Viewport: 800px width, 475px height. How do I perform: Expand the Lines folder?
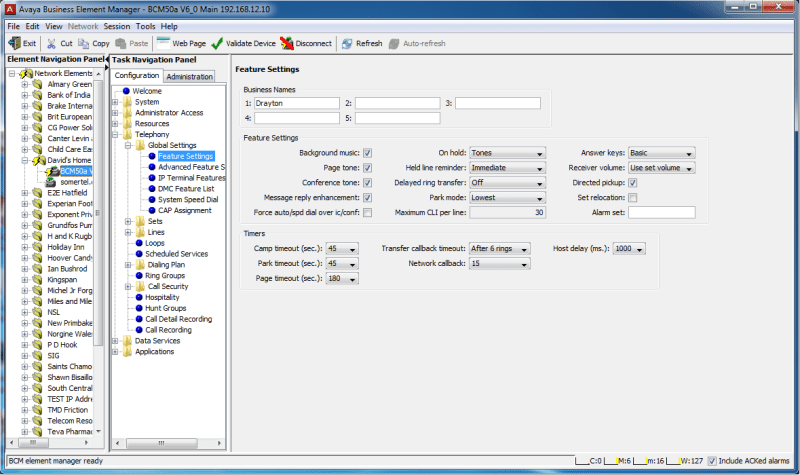tap(128, 232)
